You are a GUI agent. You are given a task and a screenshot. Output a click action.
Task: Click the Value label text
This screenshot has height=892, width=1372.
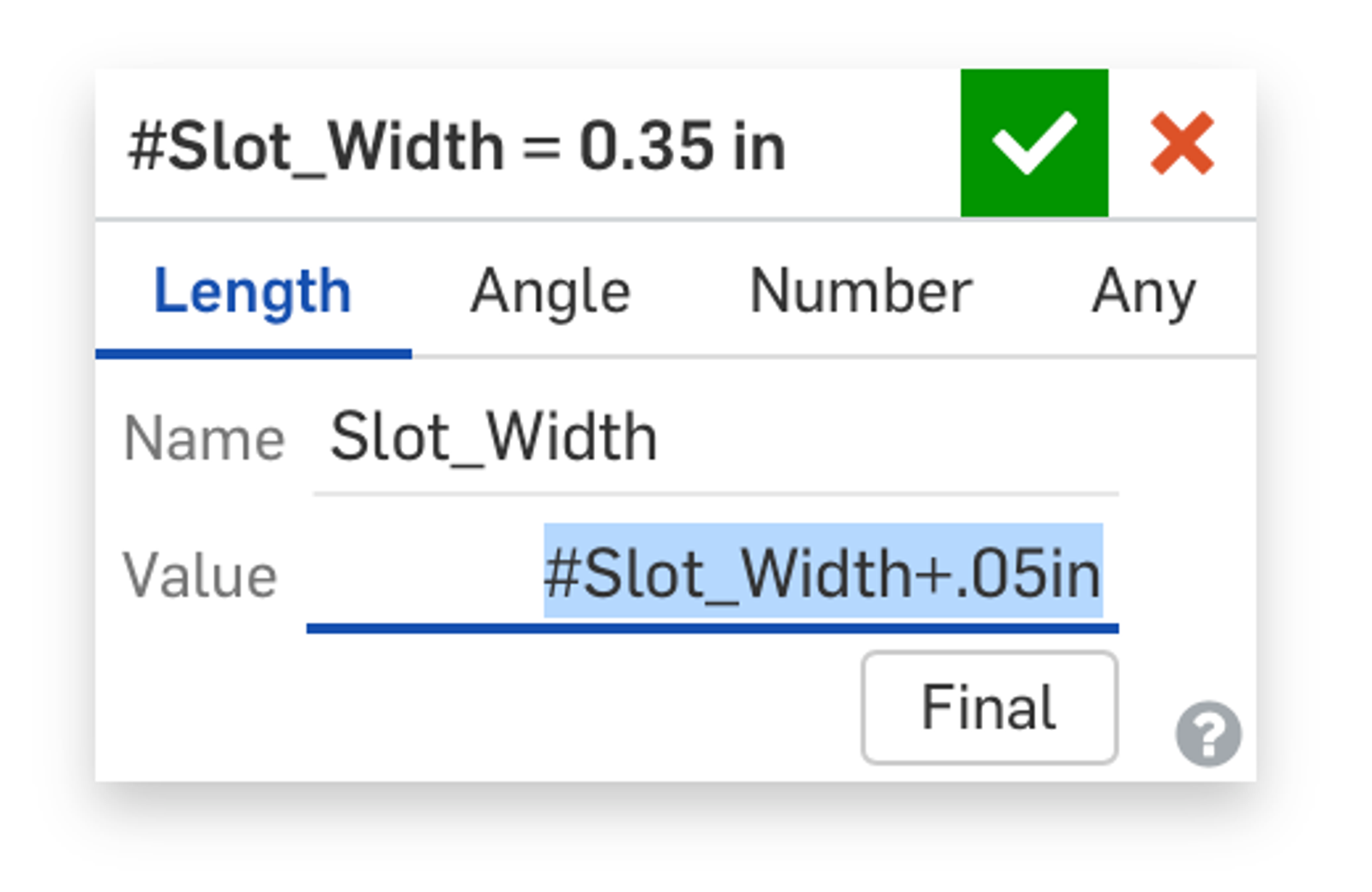(200, 575)
